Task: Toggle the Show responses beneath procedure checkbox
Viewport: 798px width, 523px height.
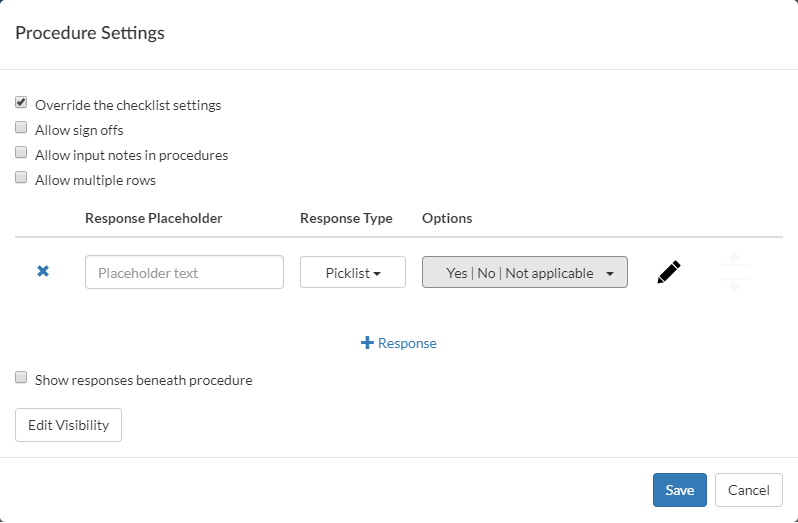Action: point(21,378)
